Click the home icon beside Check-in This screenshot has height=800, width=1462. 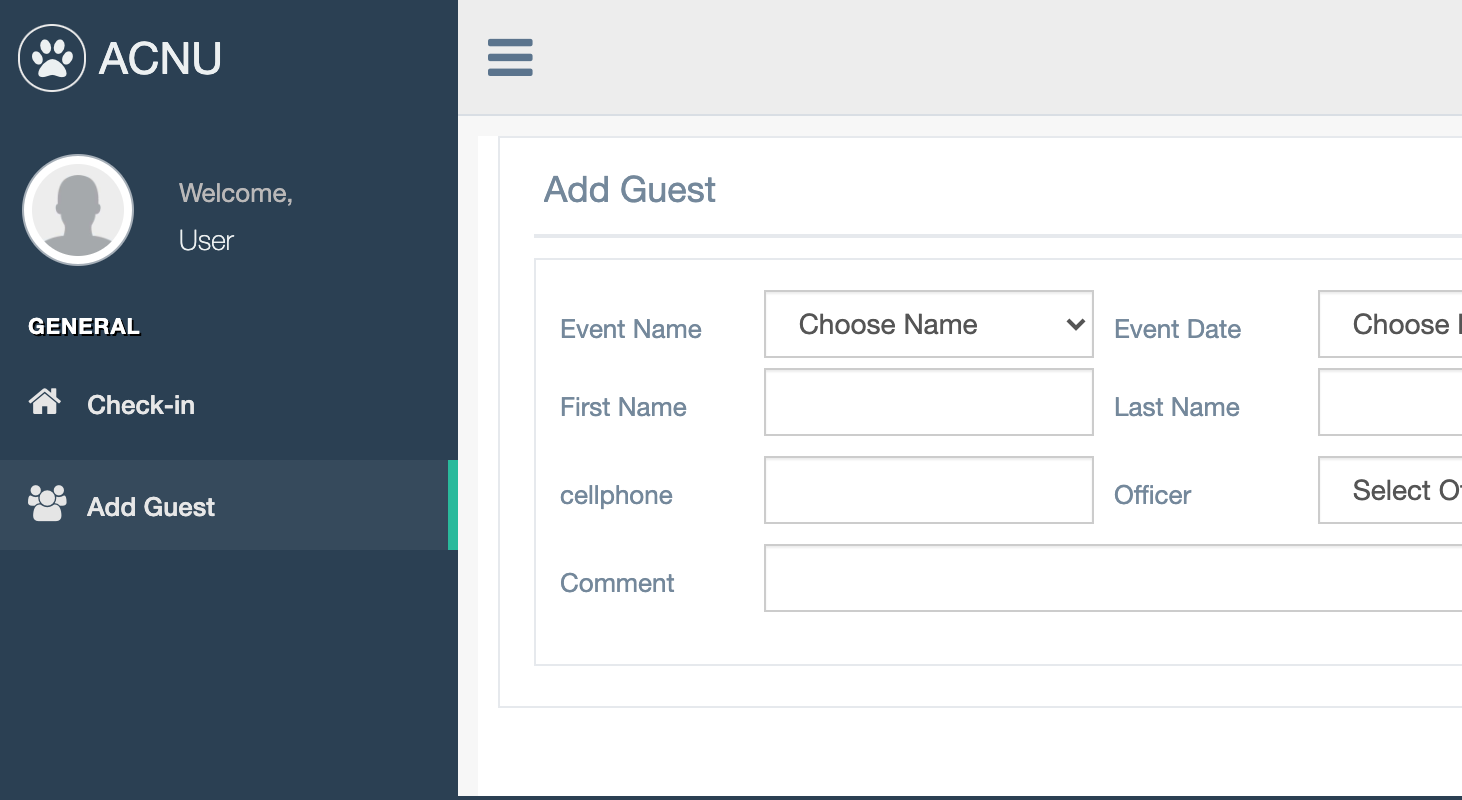tap(45, 403)
